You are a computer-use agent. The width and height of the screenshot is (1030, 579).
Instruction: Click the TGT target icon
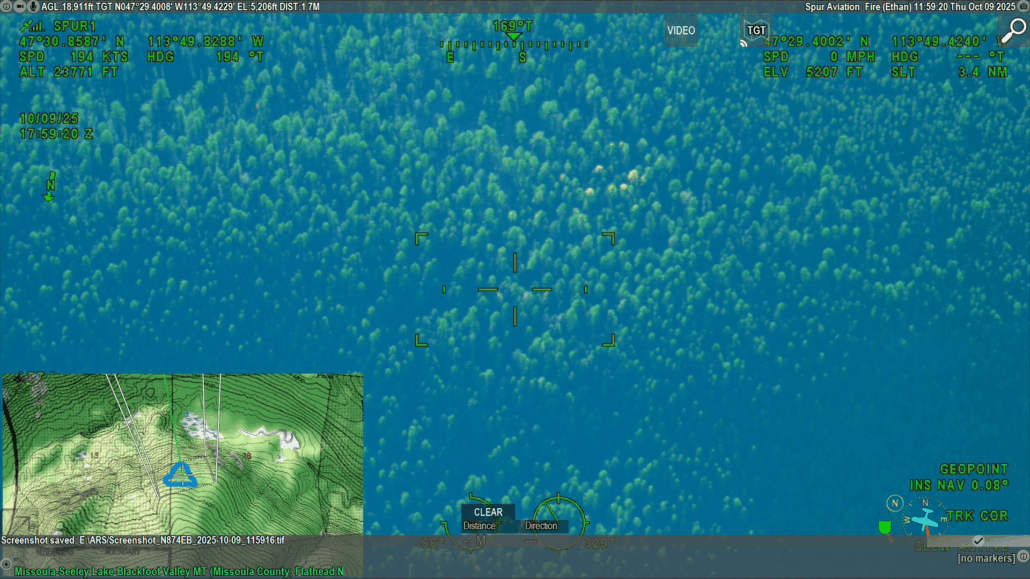click(x=756, y=31)
